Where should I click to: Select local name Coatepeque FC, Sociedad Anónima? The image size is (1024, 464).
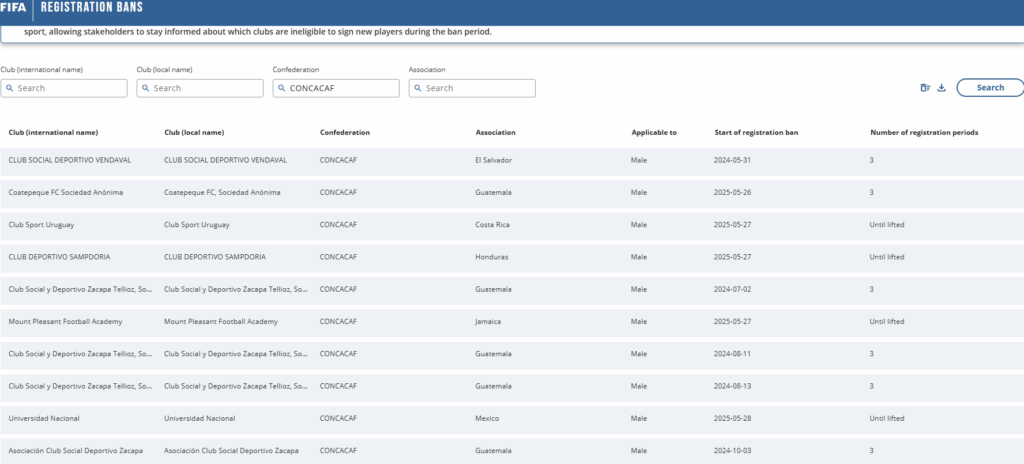coord(222,193)
